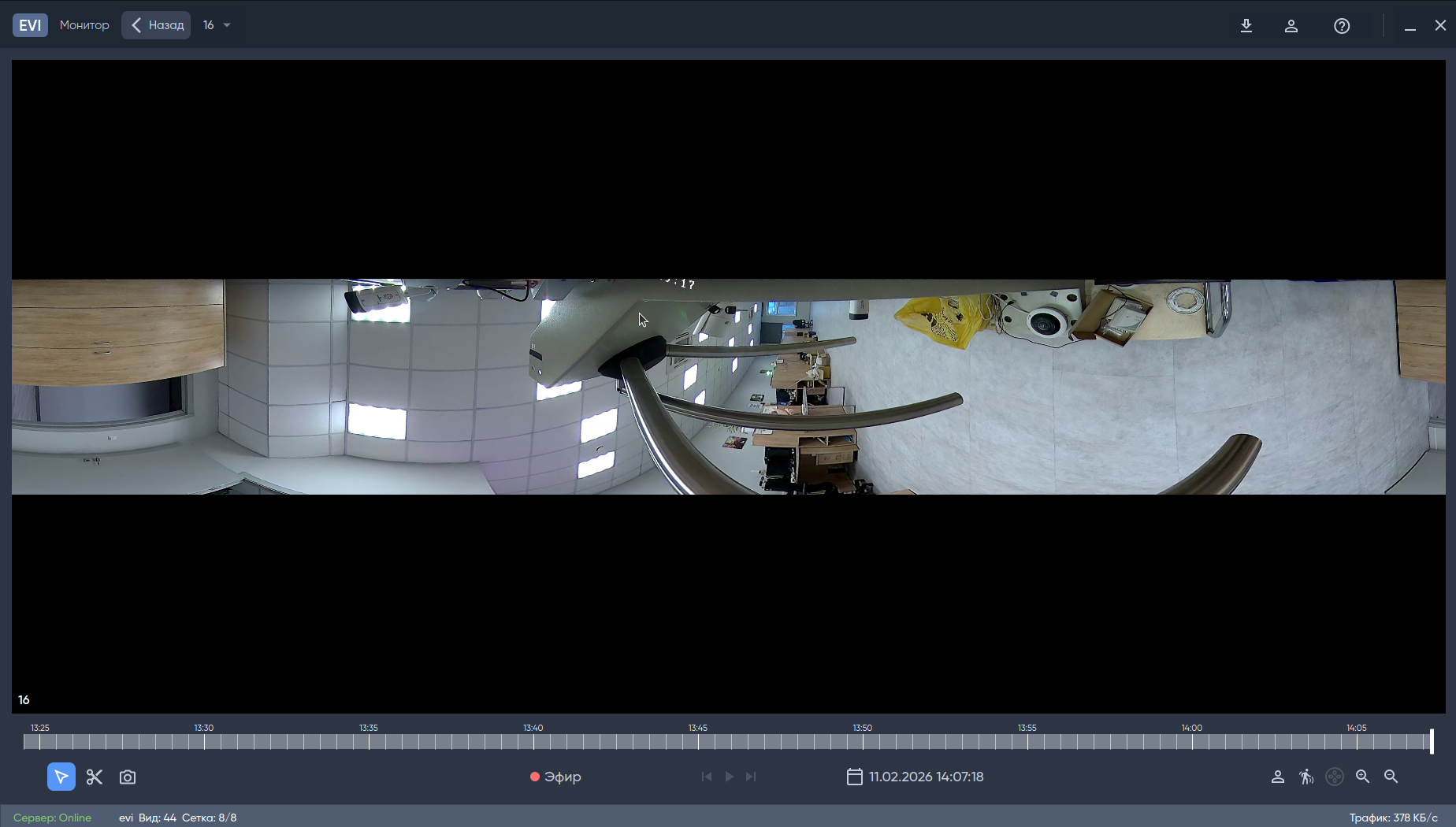Jump to next frame
The height and width of the screenshot is (827, 1456).
click(751, 777)
